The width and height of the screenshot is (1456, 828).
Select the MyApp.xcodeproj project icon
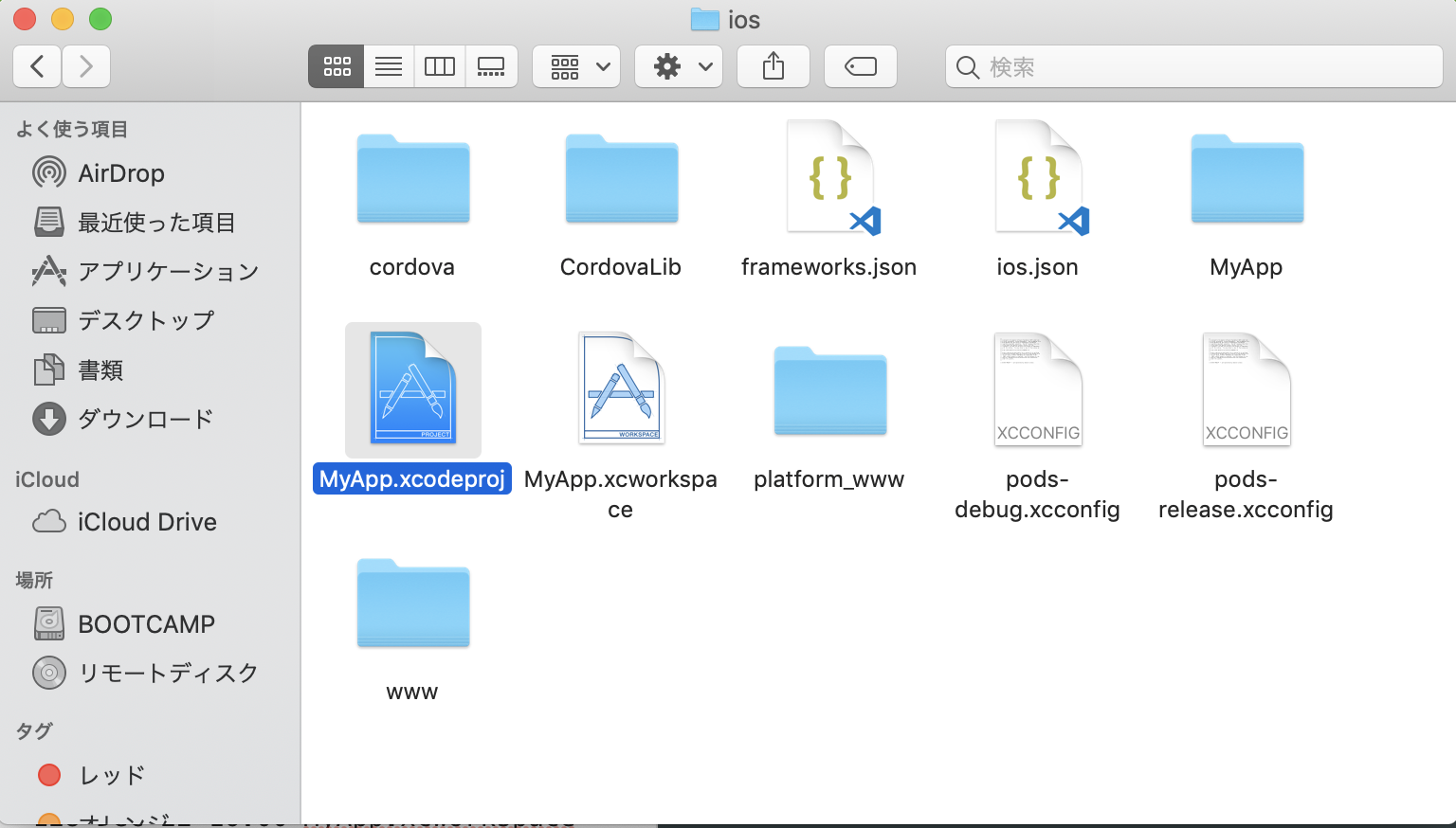coord(413,388)
